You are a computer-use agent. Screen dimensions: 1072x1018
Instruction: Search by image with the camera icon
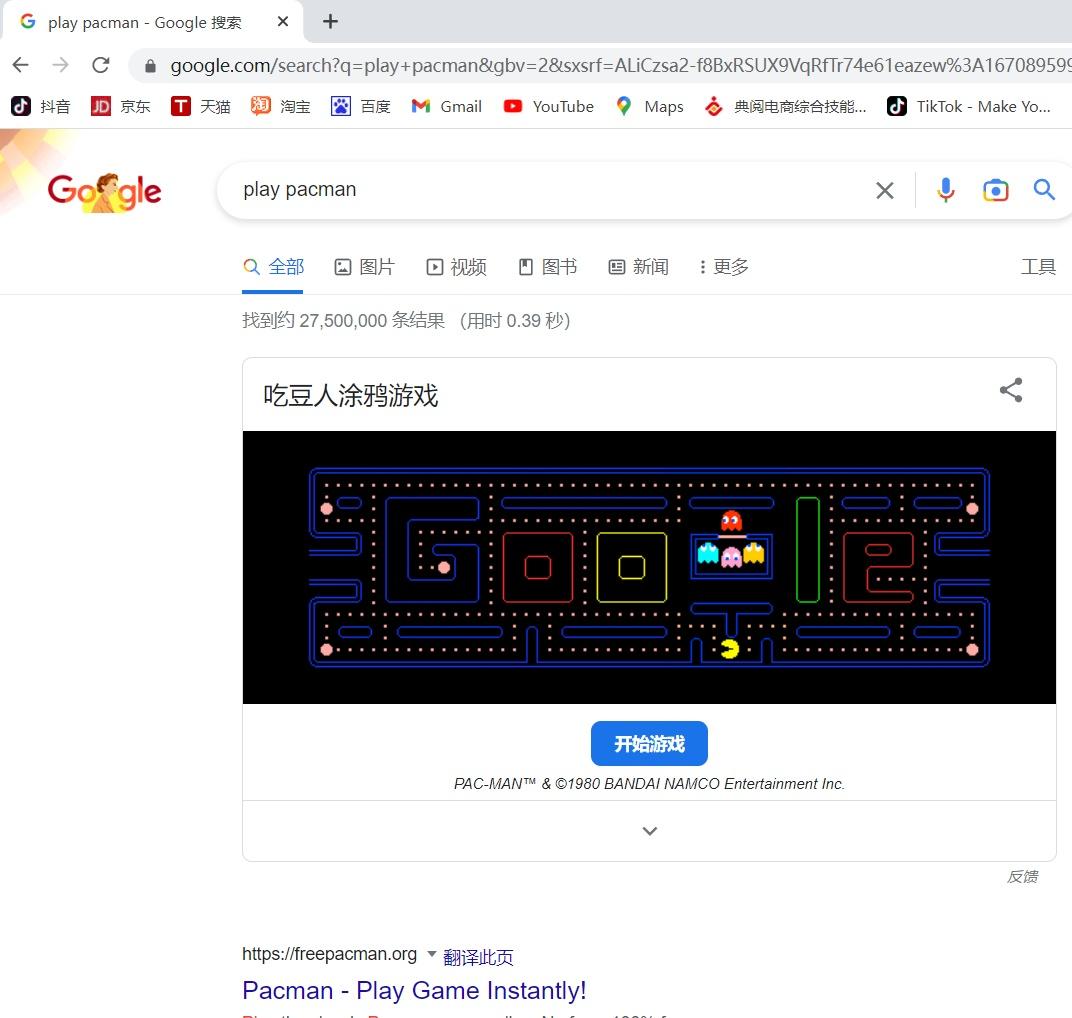pyautogui.click(x=995, y=190)
